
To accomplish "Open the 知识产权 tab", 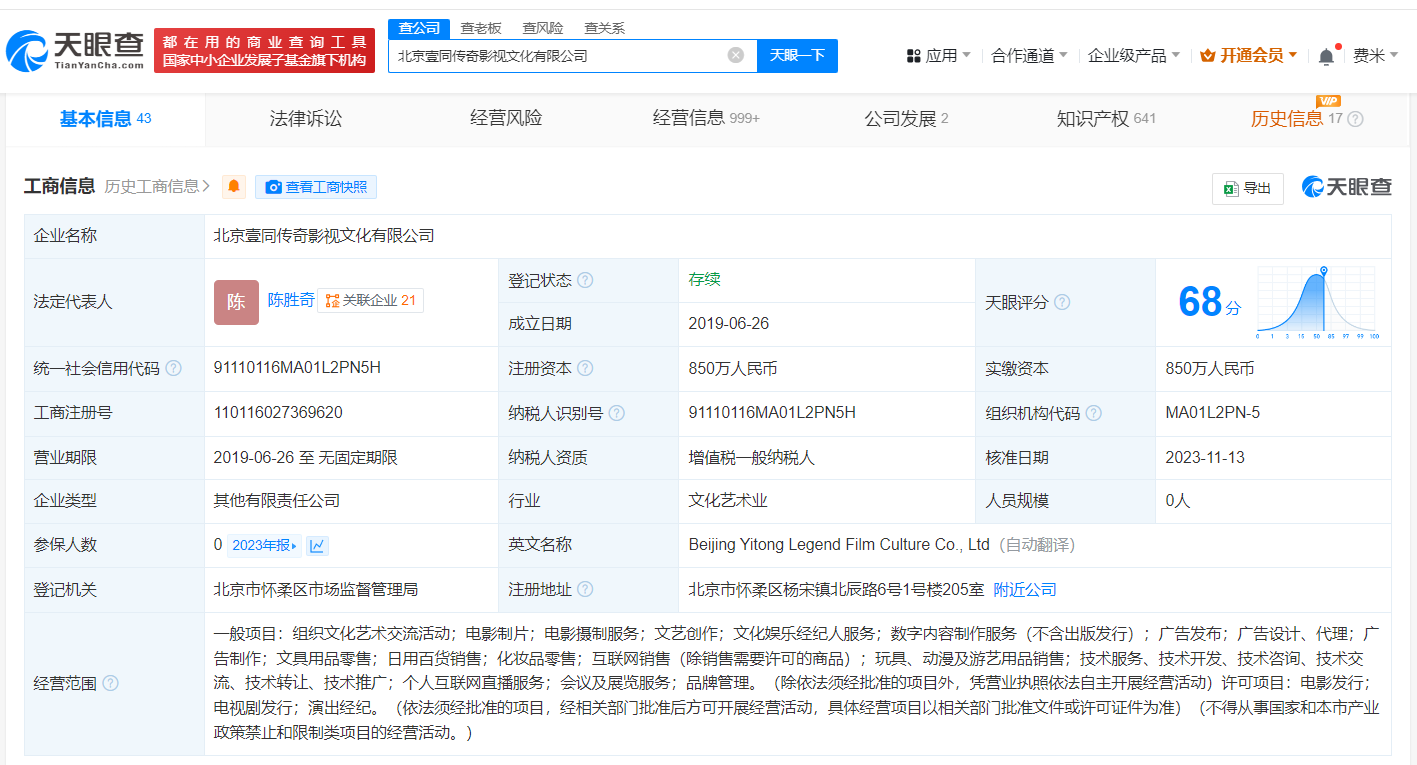I will 1093,119.
